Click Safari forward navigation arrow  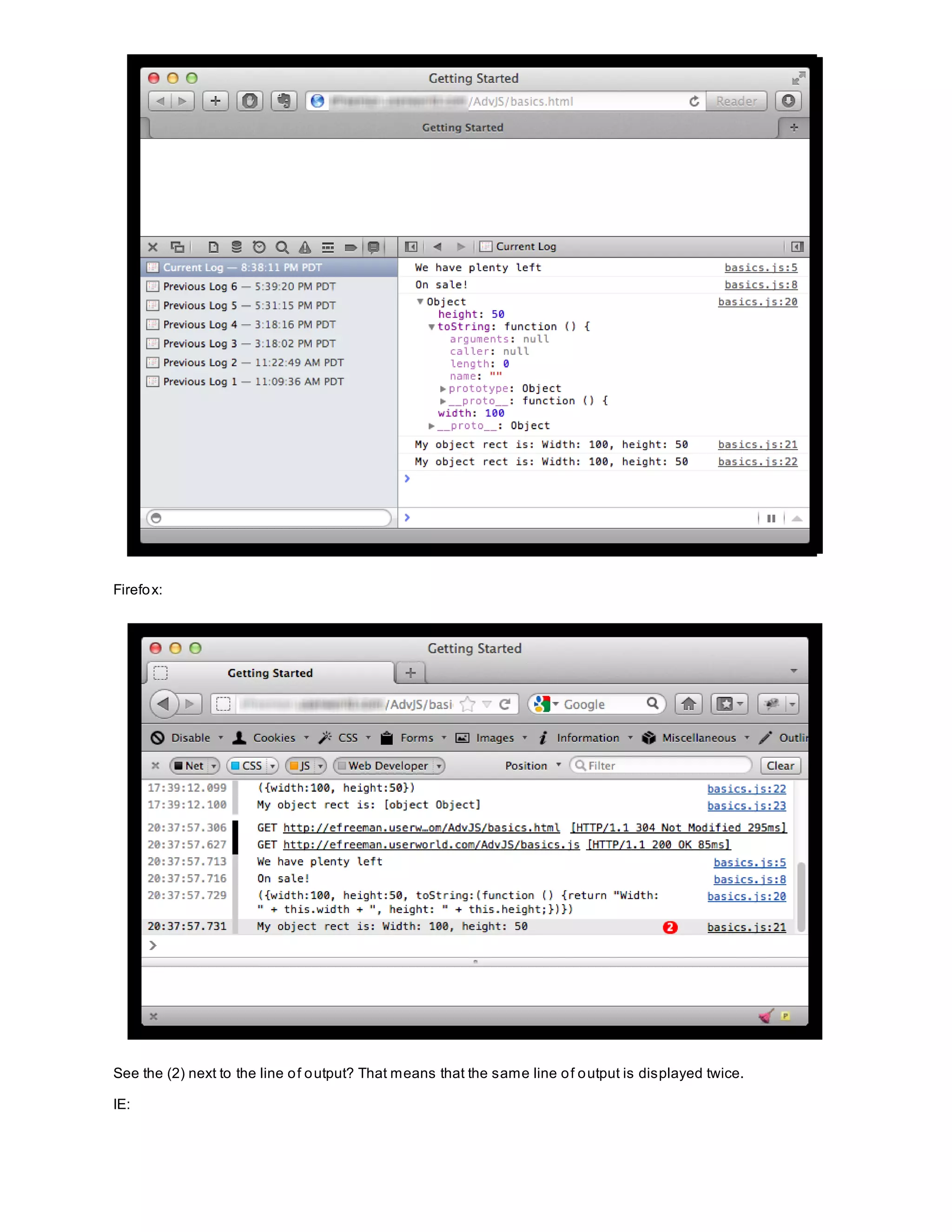(183, 101)
